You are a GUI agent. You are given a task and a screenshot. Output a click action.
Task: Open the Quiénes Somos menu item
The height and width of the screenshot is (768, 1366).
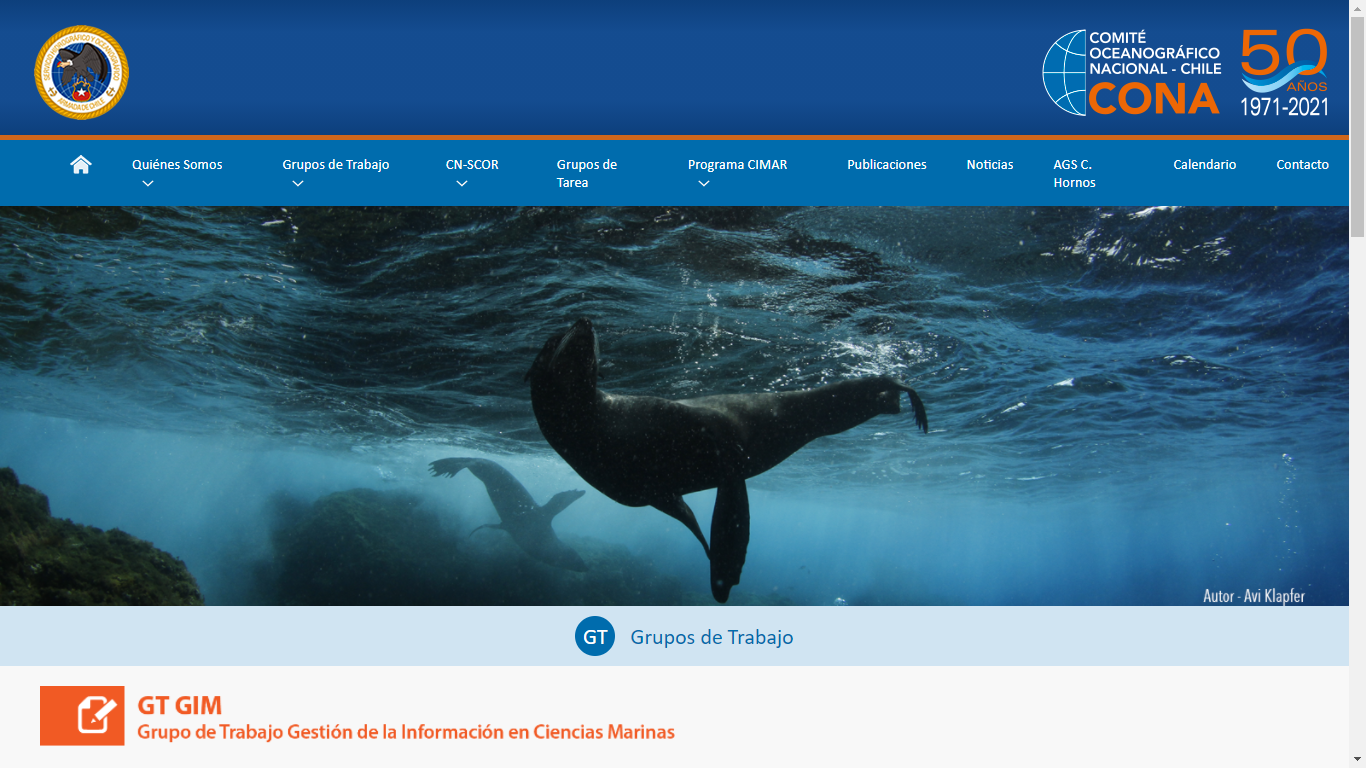(x=177, y=165)
